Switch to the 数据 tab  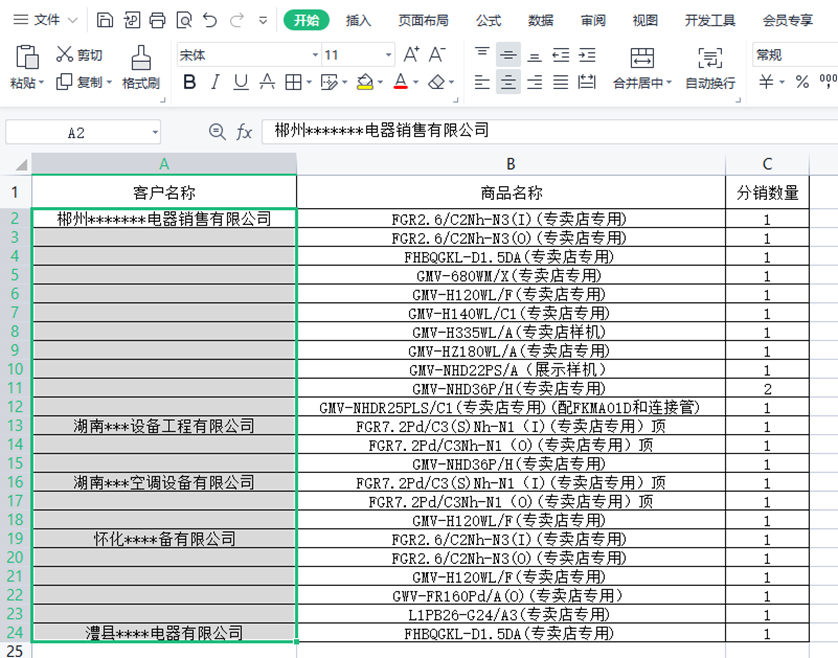click(x=541, y=20)
